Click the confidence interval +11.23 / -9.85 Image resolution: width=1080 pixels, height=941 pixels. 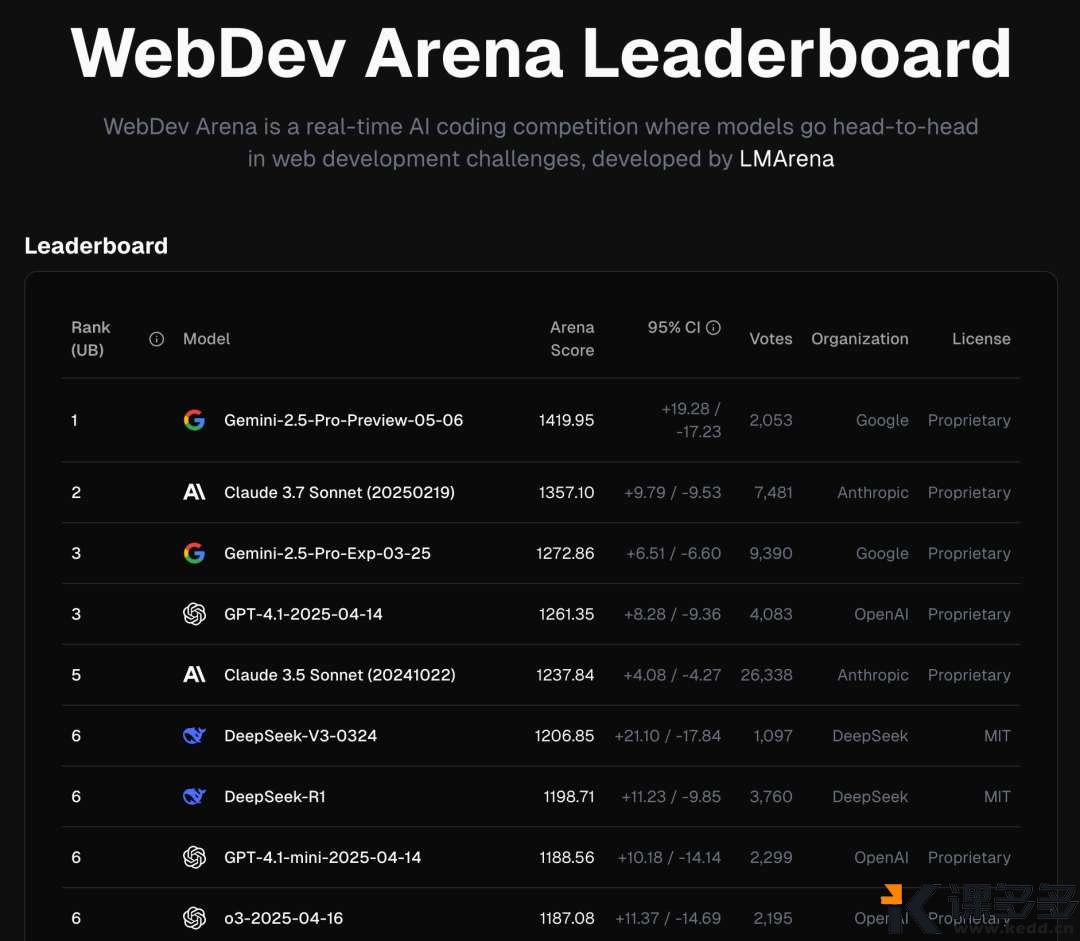point(672,796)
